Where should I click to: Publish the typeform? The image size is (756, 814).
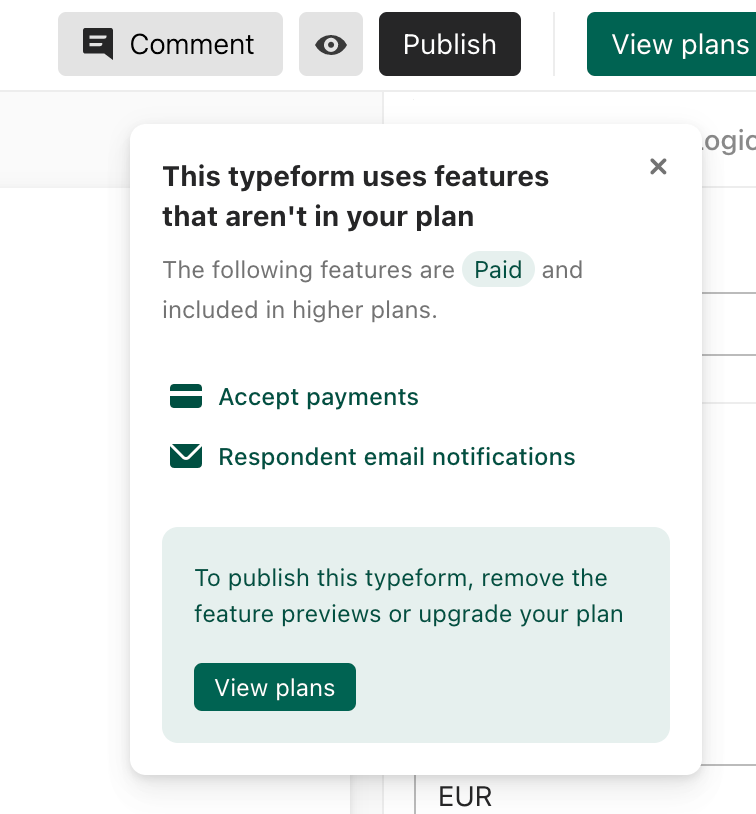pyautogui.click(x=450, y=44)
